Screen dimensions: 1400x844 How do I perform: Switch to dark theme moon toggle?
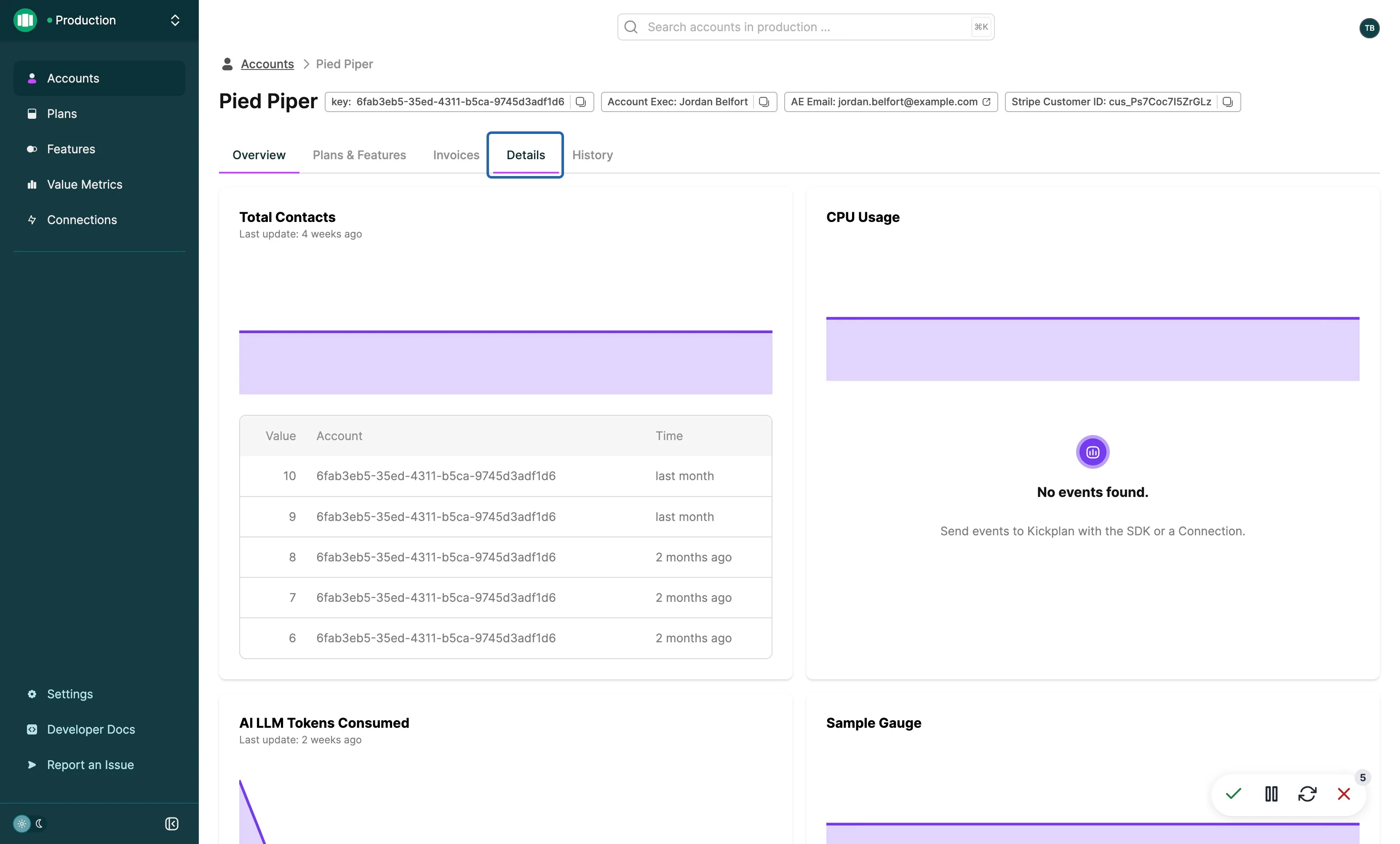pyautogui.click(x=39, y=823)
